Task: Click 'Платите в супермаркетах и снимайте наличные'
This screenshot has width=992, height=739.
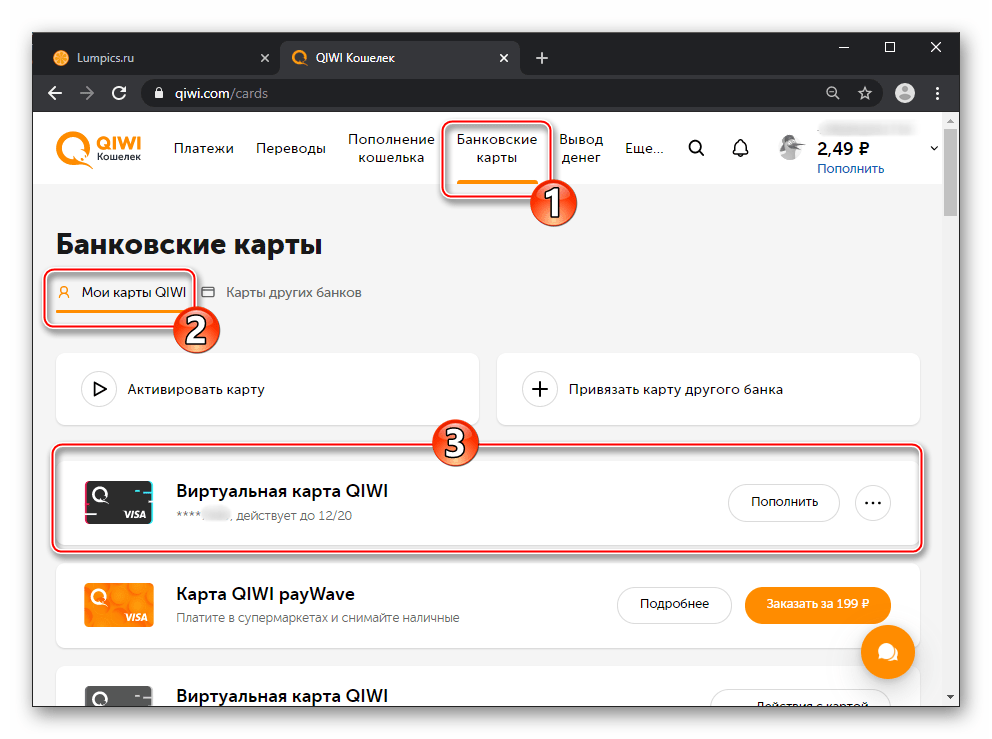Action: 318,618
